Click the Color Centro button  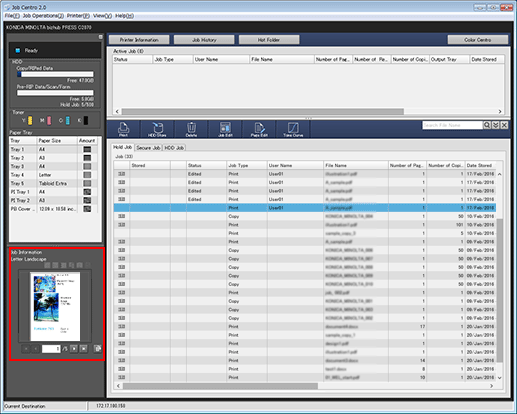478,40
